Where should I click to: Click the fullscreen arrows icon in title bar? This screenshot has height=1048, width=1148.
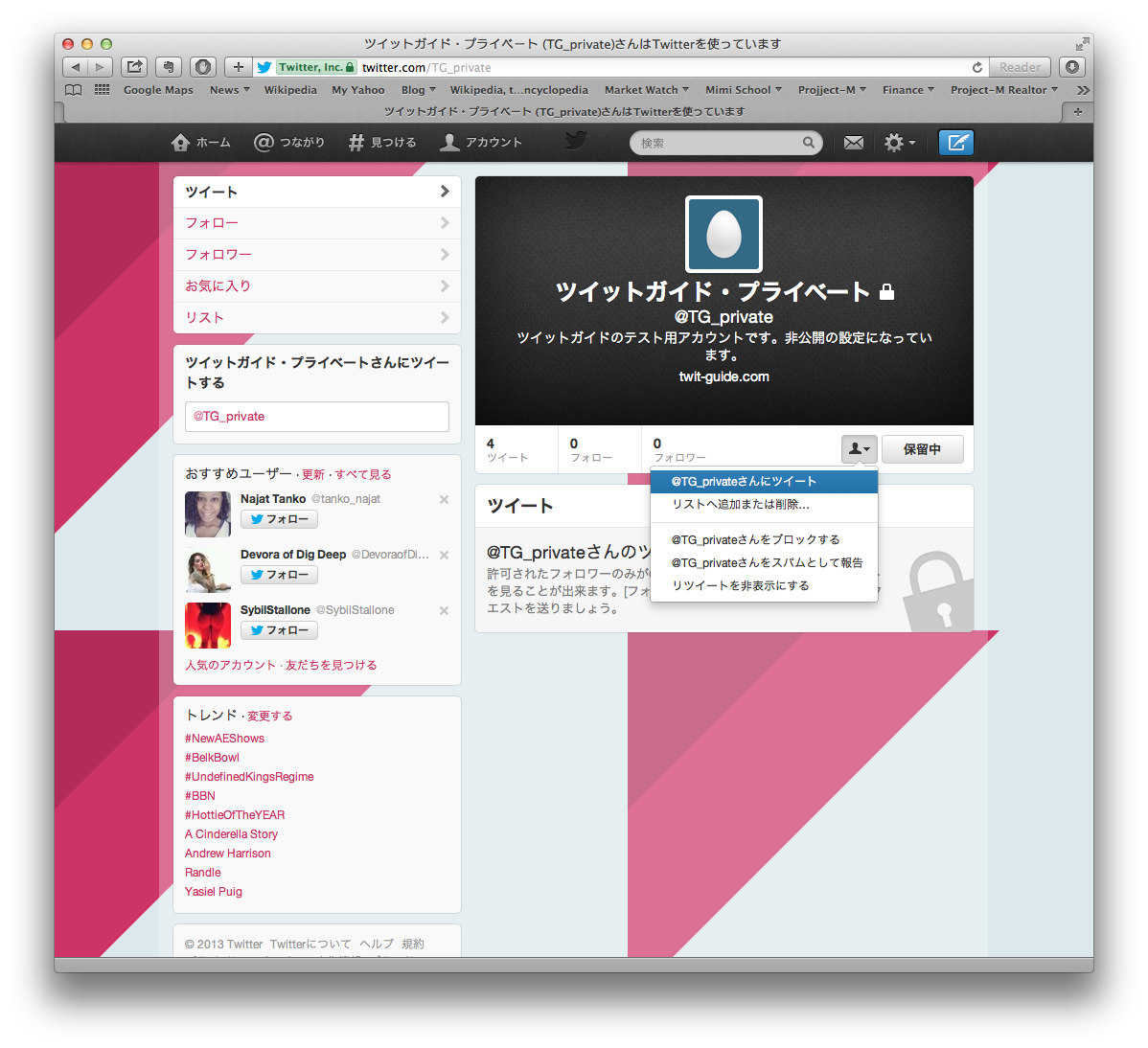coord(1082,44)
